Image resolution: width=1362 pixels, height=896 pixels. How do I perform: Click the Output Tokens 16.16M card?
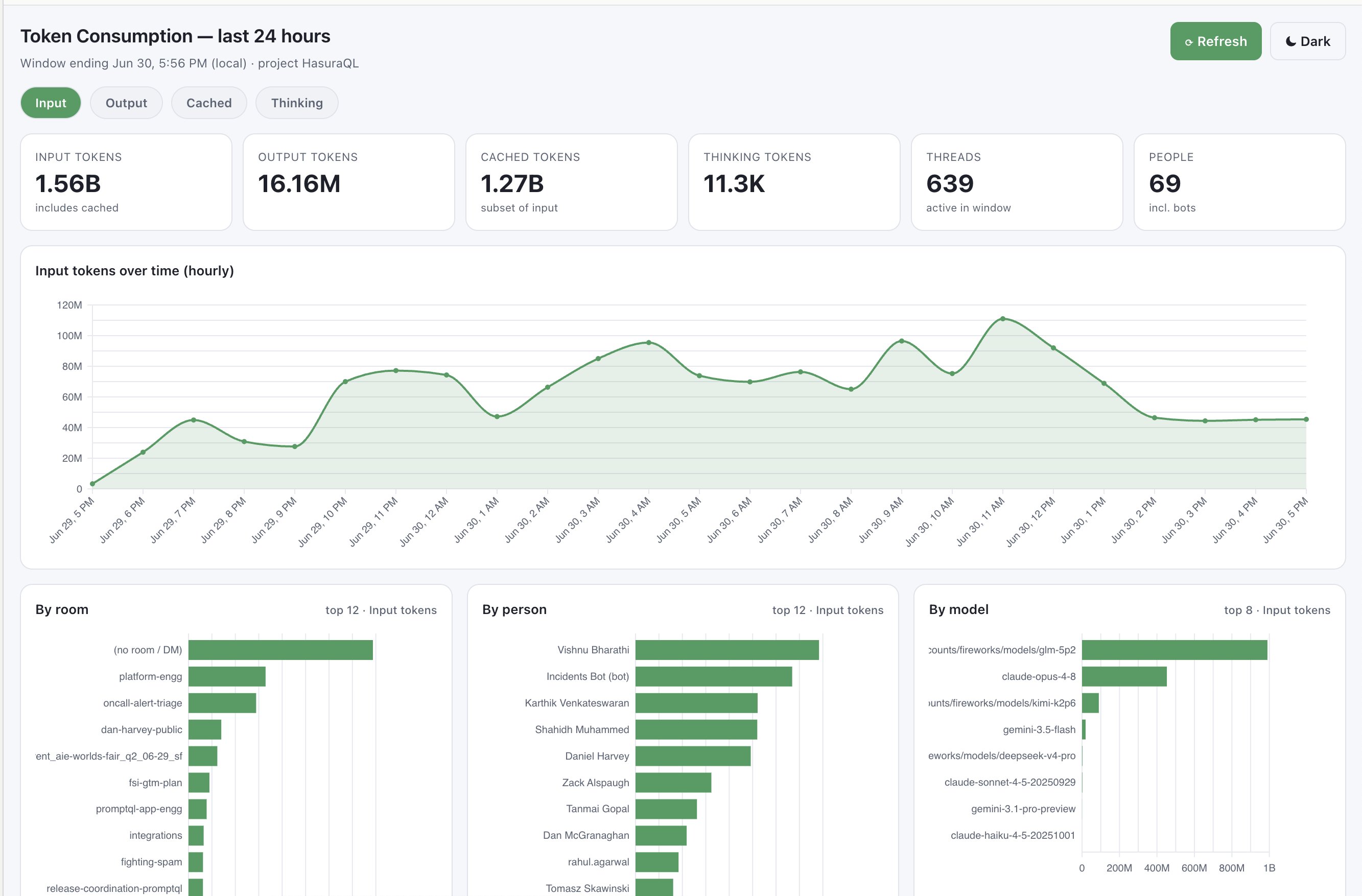(x=348, y=182)
